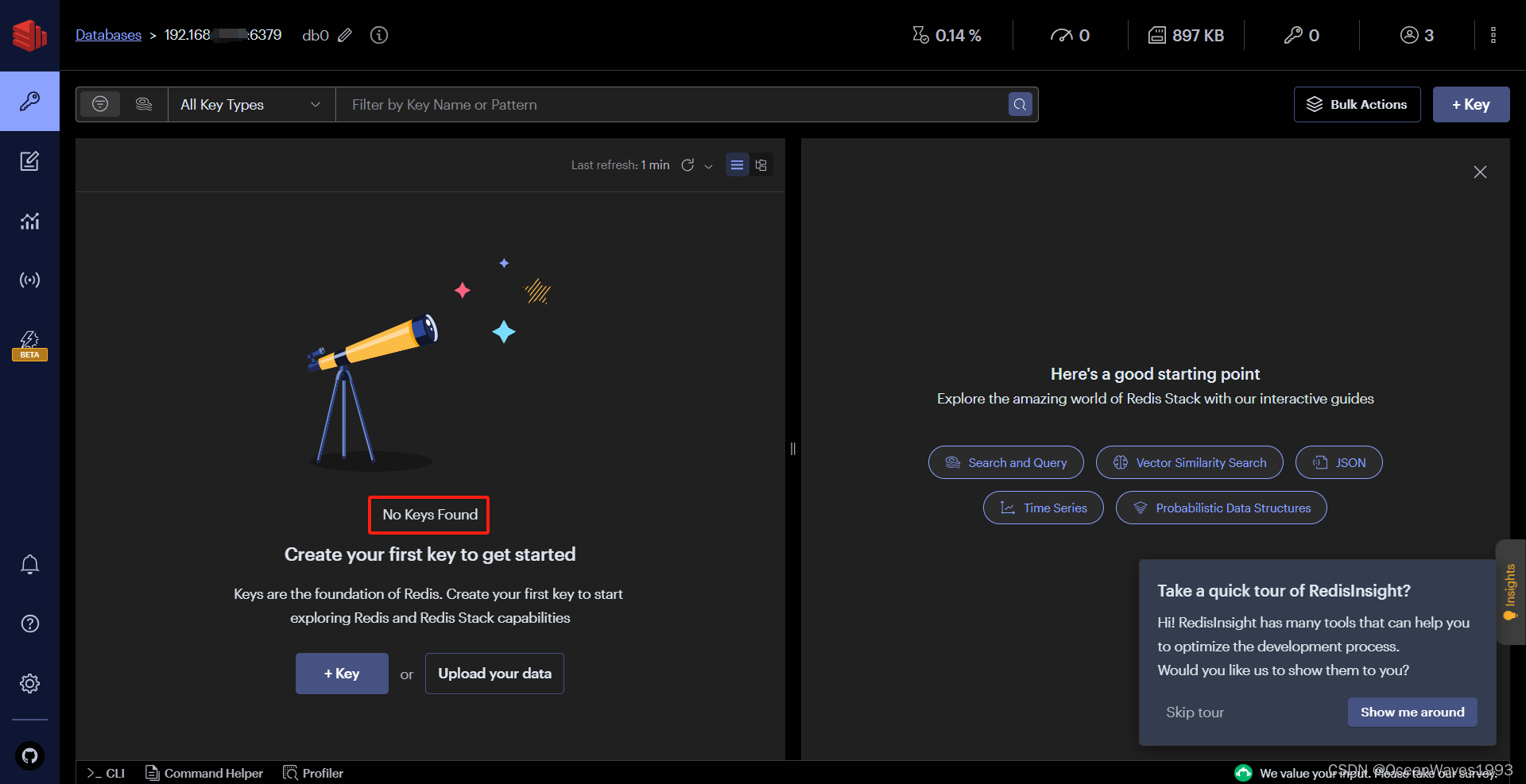
Task: Edit database alias with pencil icon
Action: (345, 35)
